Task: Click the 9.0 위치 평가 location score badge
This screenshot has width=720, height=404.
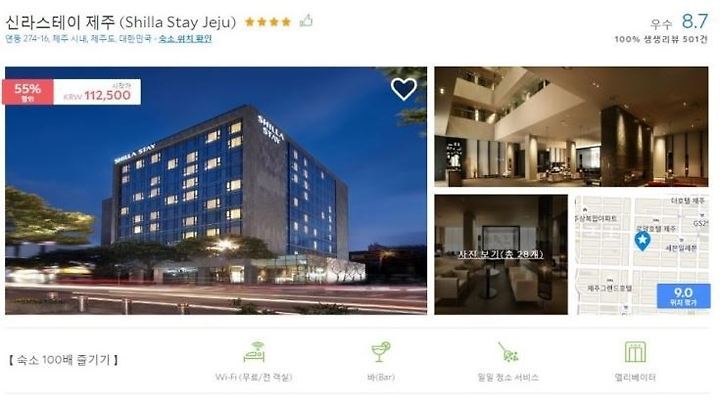Action: pos(683,296)
